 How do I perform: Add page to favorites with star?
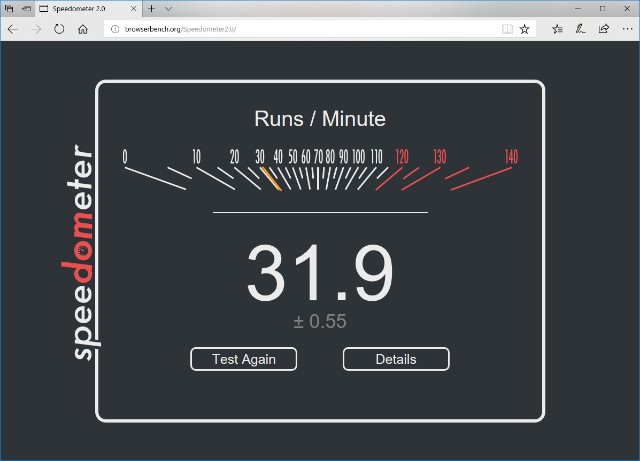[525, 29]
